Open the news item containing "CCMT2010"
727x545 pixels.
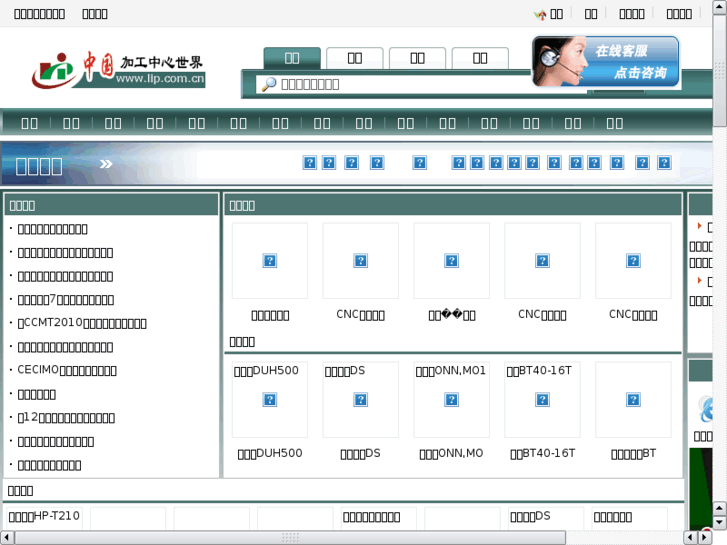[82, 323]
